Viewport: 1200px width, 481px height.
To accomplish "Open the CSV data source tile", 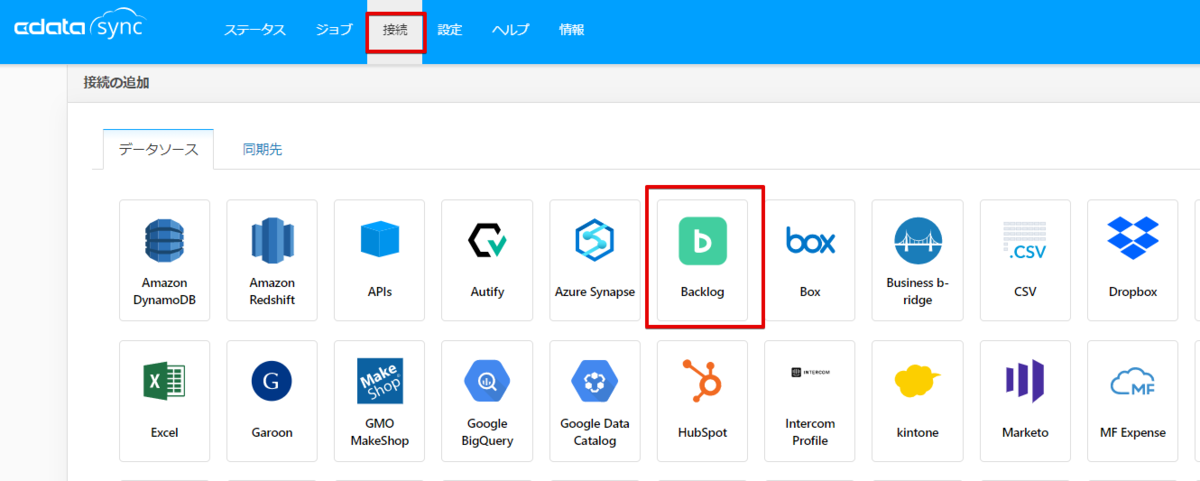I will (1025, 260).
